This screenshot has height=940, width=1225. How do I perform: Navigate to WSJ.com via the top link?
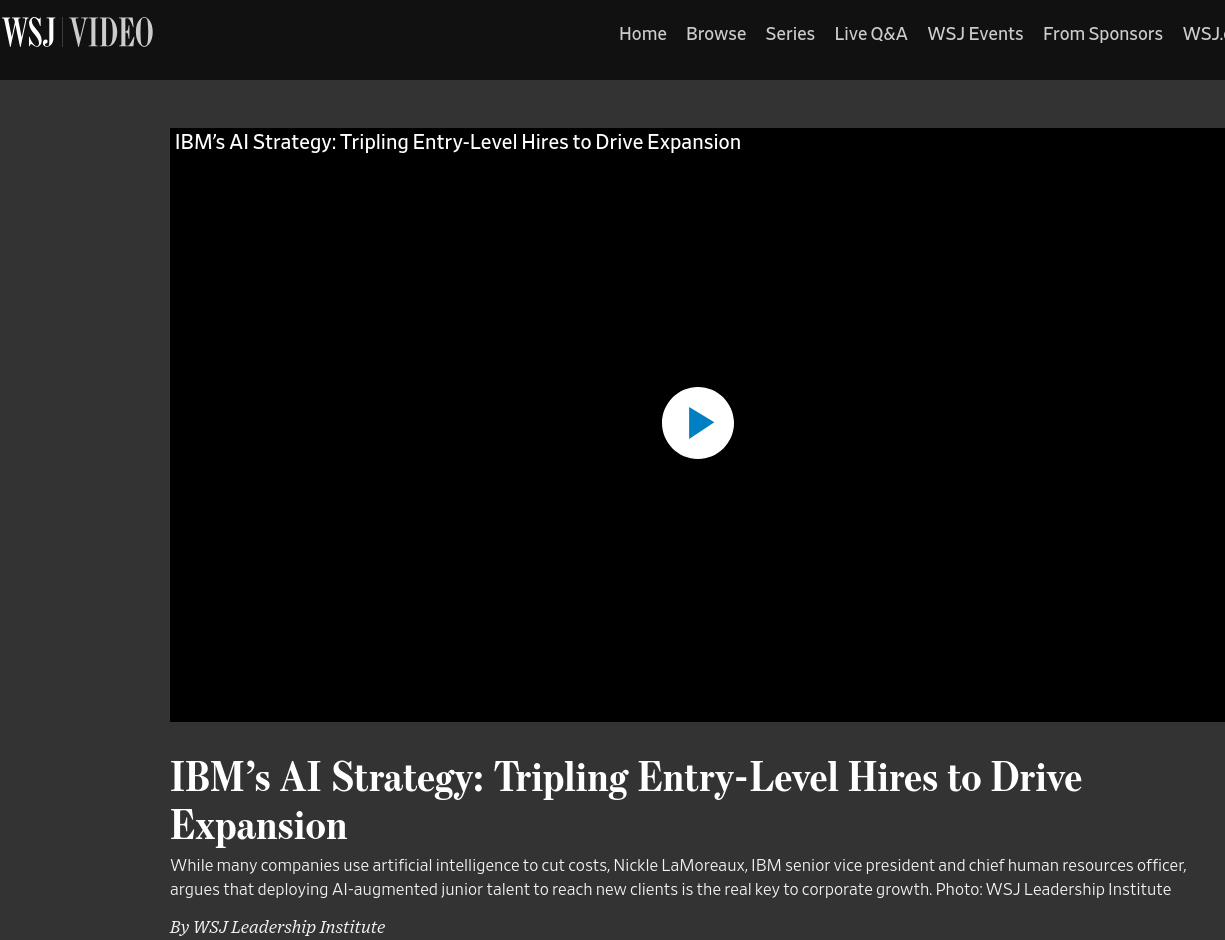pos(1203,33)
